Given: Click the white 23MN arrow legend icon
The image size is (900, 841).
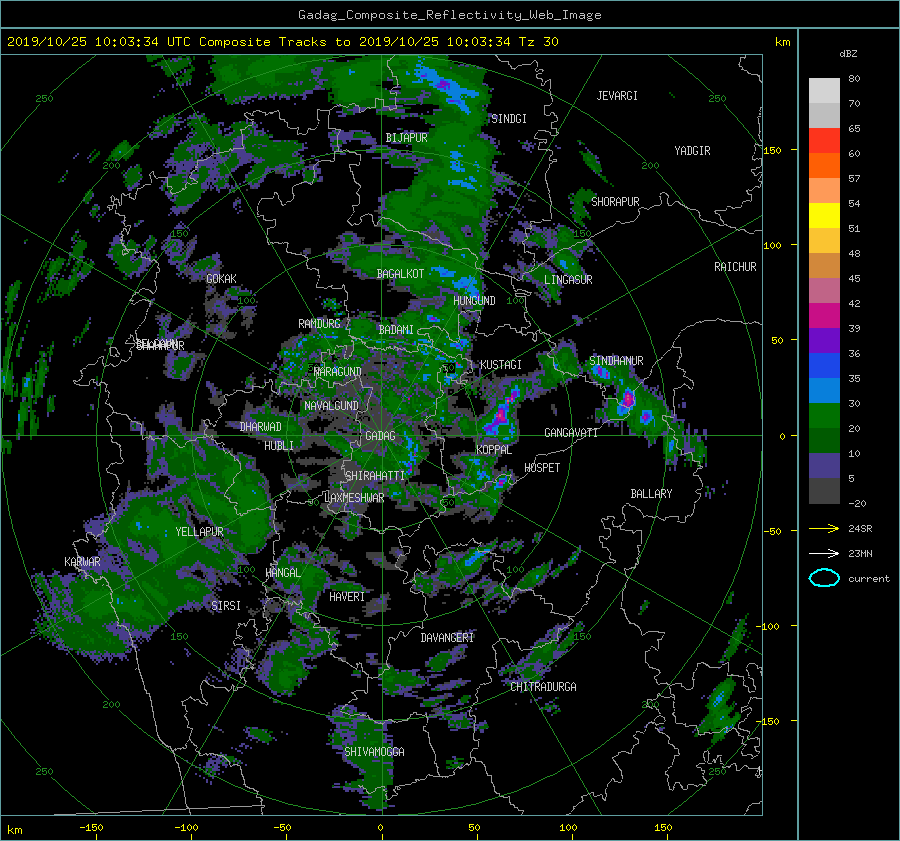Looking at the screenshot, I should pos(824,553).
